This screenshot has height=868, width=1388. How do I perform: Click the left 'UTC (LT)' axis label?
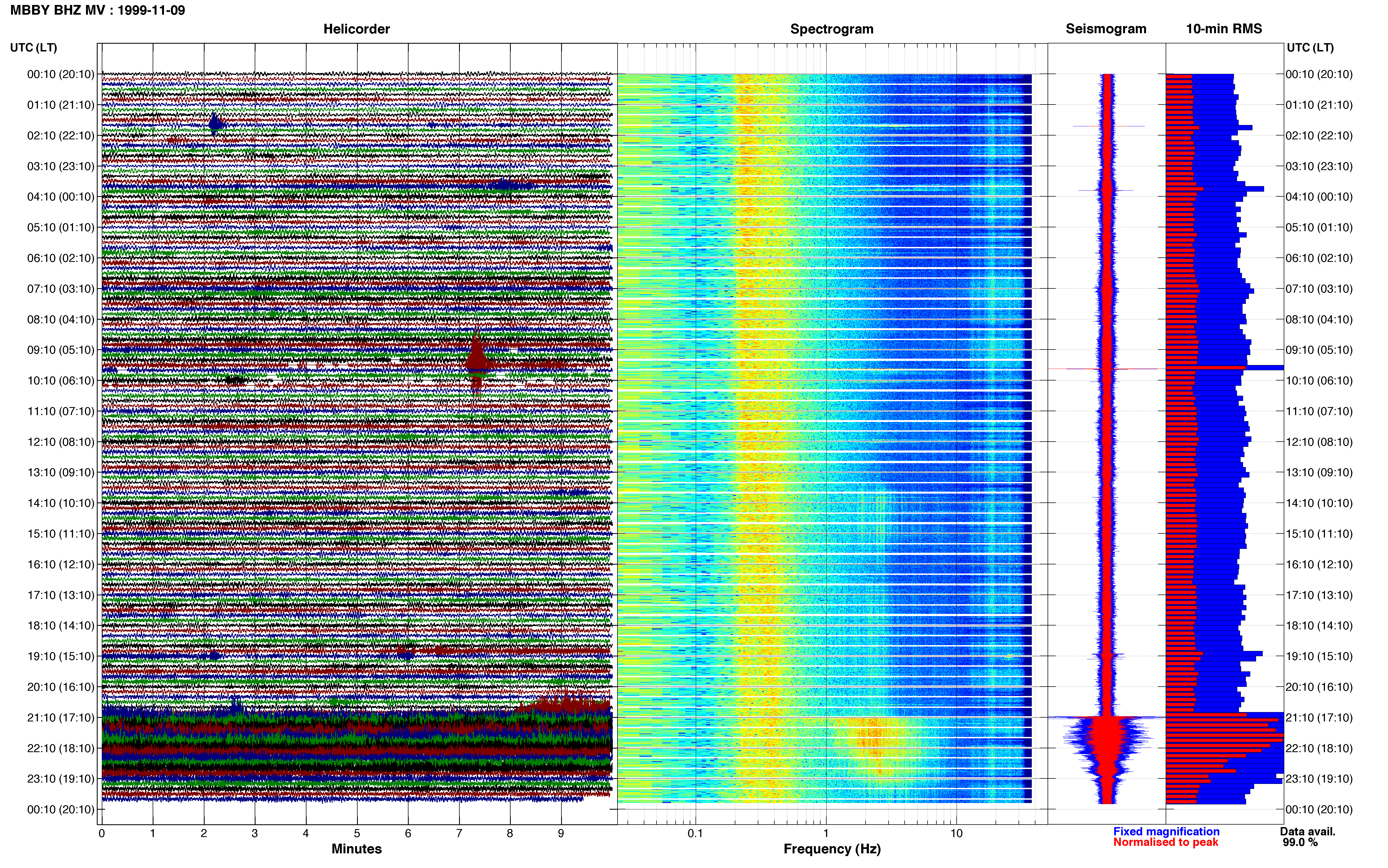[33, 48]
